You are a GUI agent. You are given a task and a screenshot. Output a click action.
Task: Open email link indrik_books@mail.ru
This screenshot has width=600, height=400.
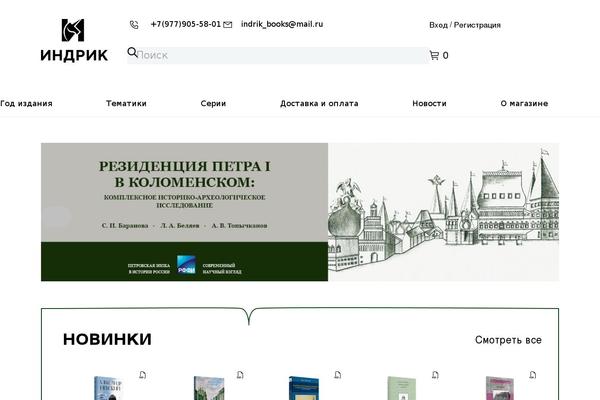click(282, 24)
